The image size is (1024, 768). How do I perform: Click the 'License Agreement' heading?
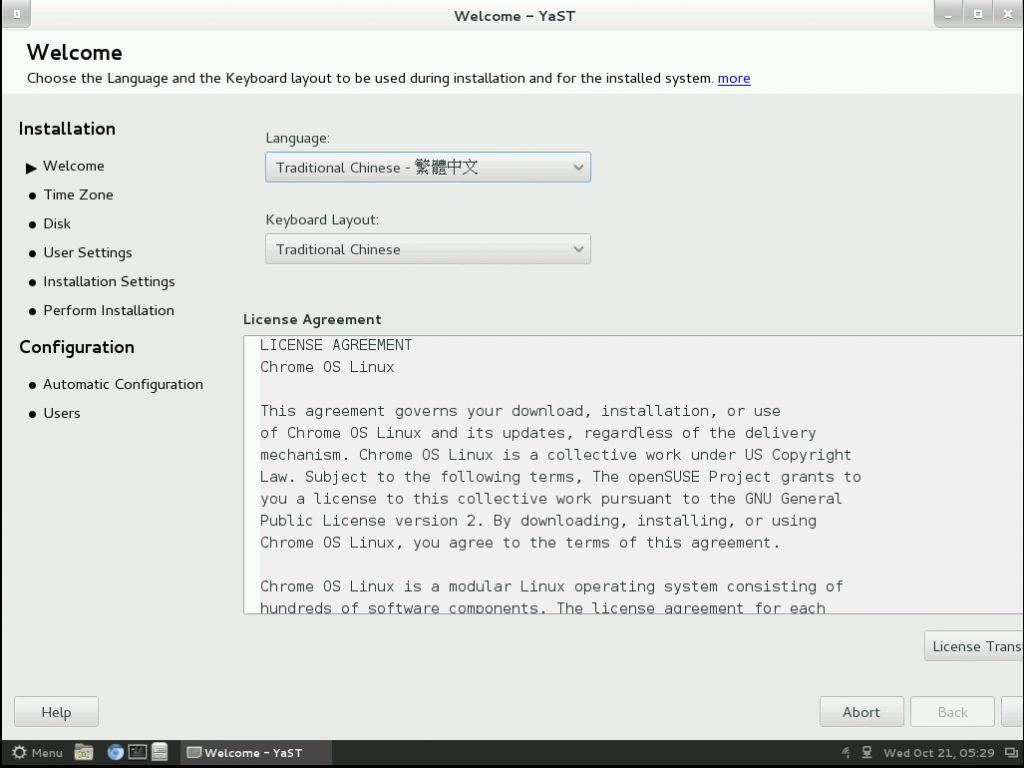[x=312, y=319]
